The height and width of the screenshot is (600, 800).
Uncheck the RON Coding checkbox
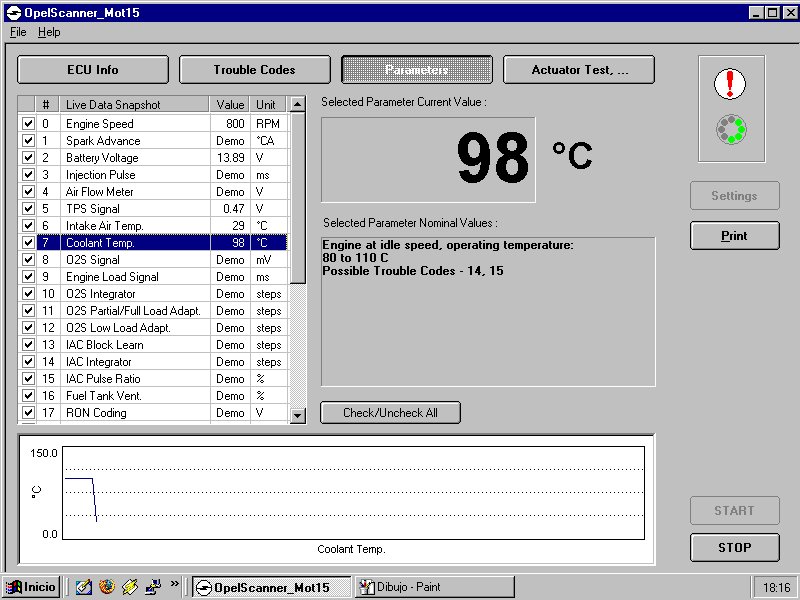(28, 413)
